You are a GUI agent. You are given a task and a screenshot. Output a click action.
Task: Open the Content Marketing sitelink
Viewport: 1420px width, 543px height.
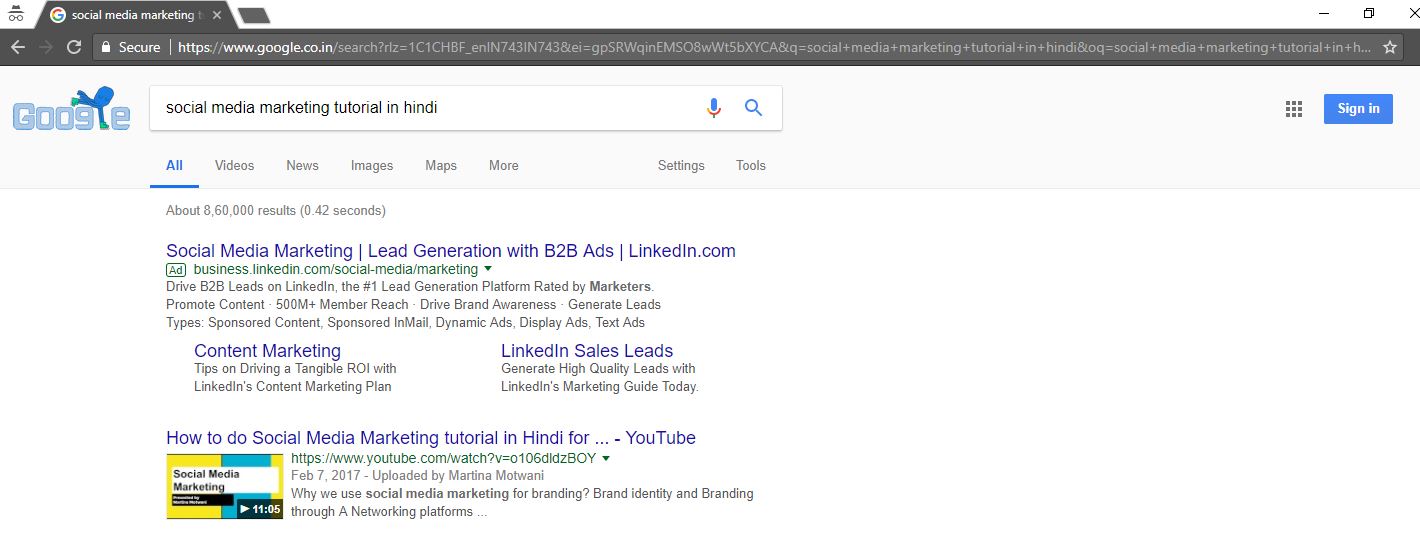point(267,351)
